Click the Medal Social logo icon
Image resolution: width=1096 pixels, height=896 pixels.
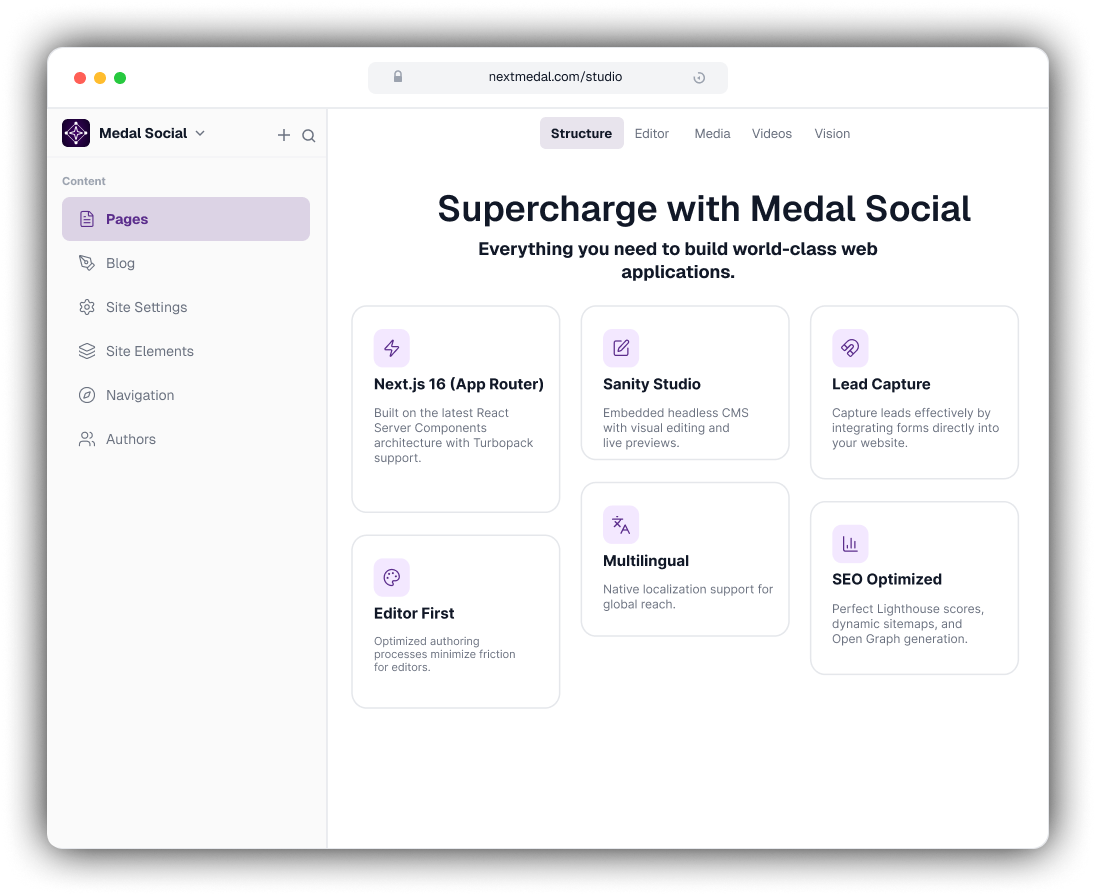[x=75, y=133]
